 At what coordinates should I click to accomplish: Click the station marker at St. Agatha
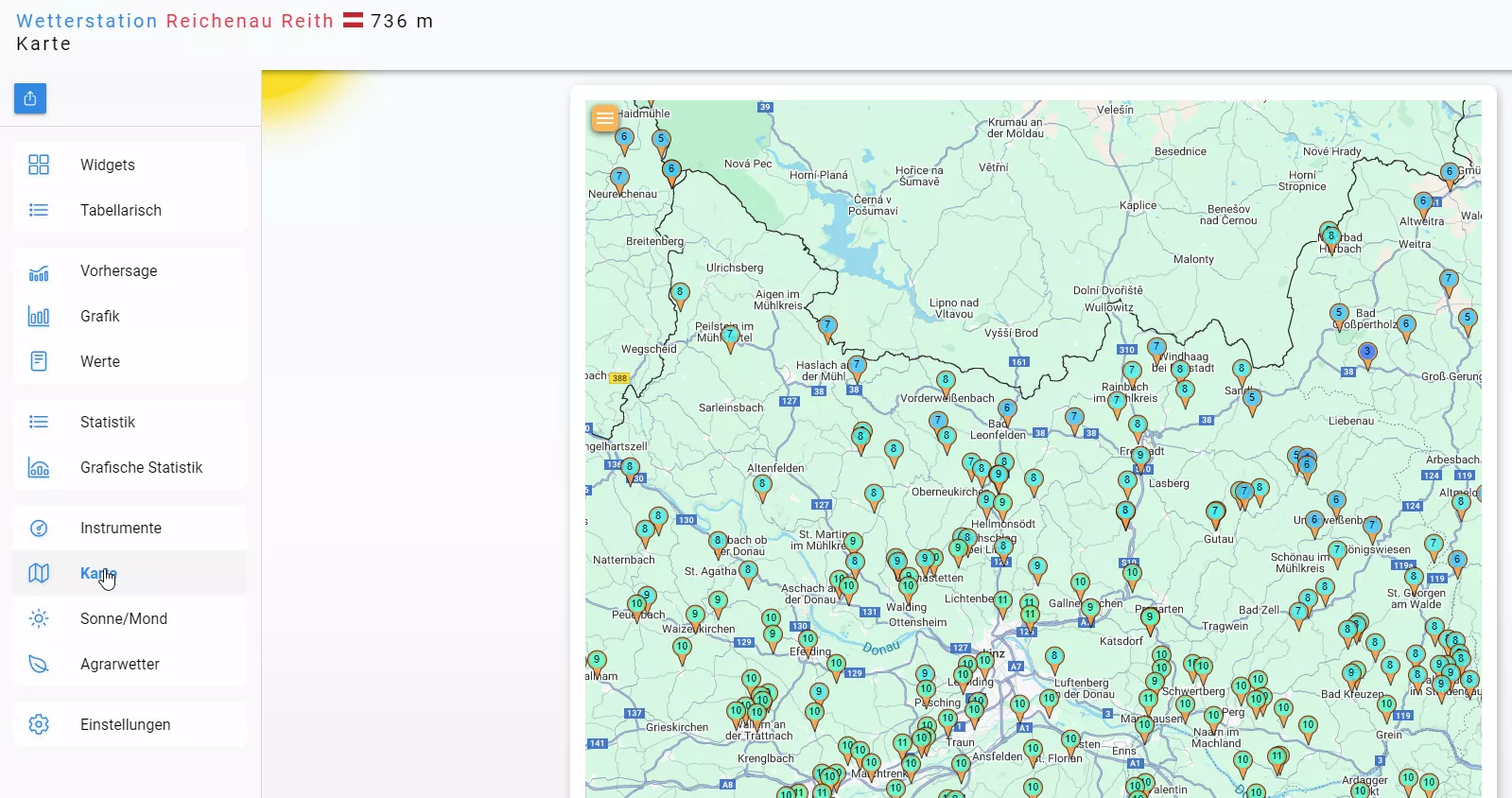[x=748, y=574]
